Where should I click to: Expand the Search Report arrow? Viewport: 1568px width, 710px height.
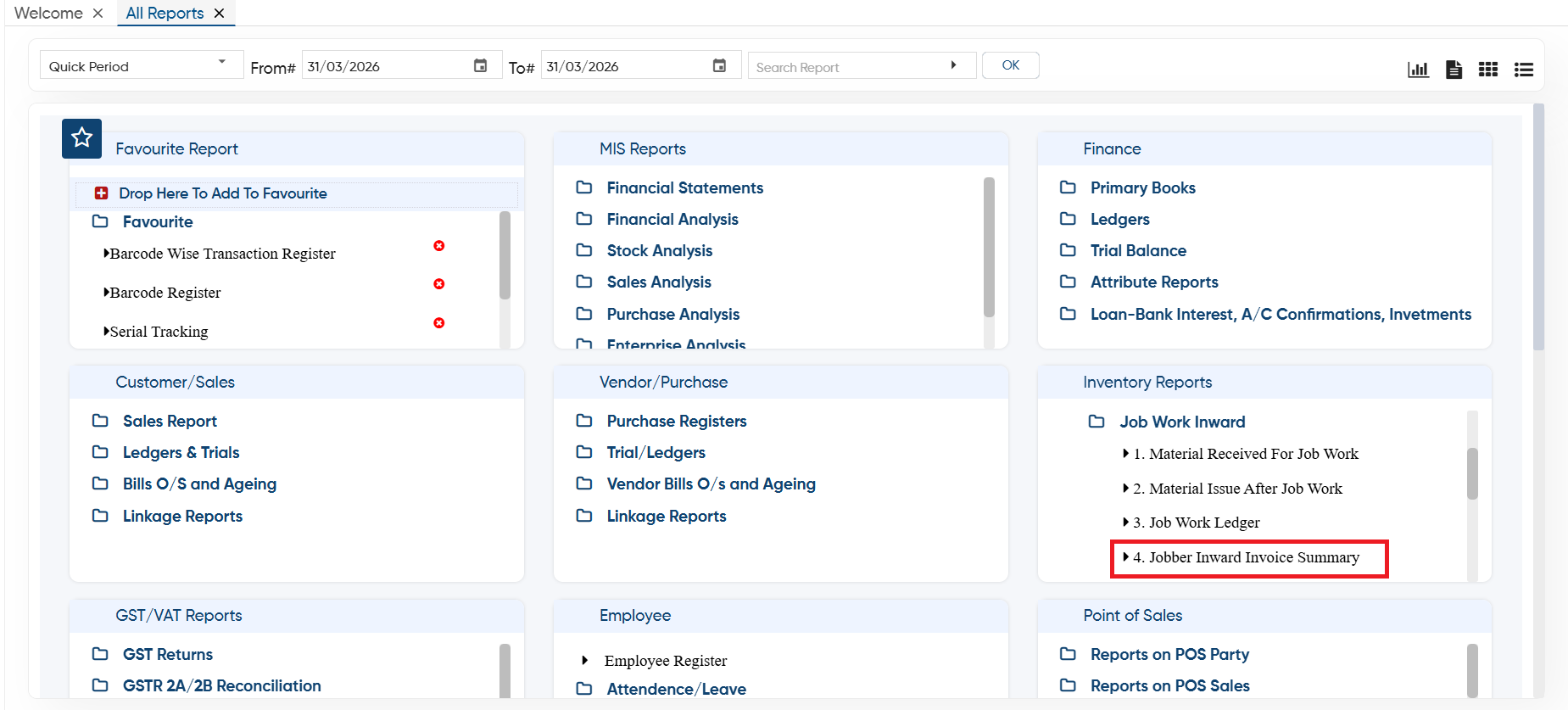coord(954,65)
